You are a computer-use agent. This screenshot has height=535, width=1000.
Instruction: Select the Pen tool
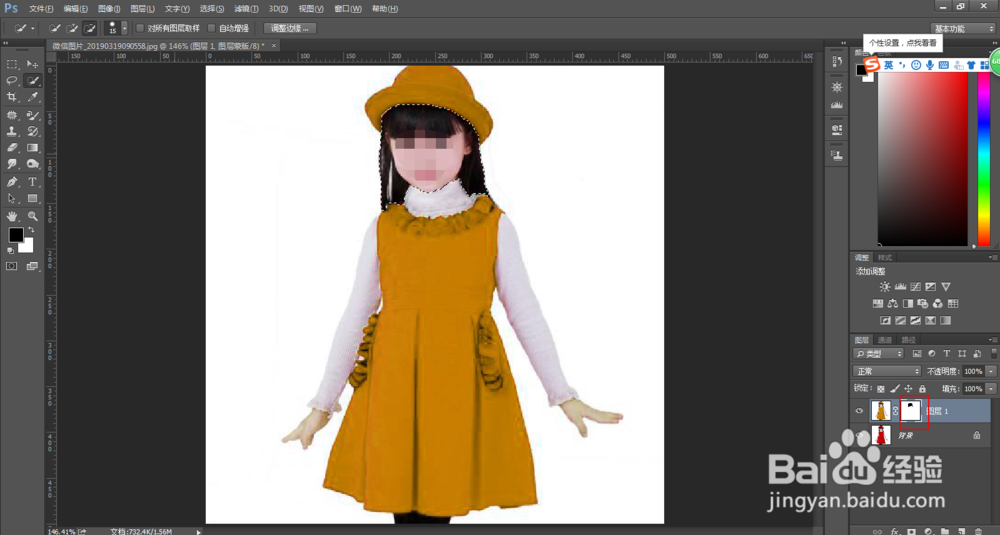click(x=11, y=182)
